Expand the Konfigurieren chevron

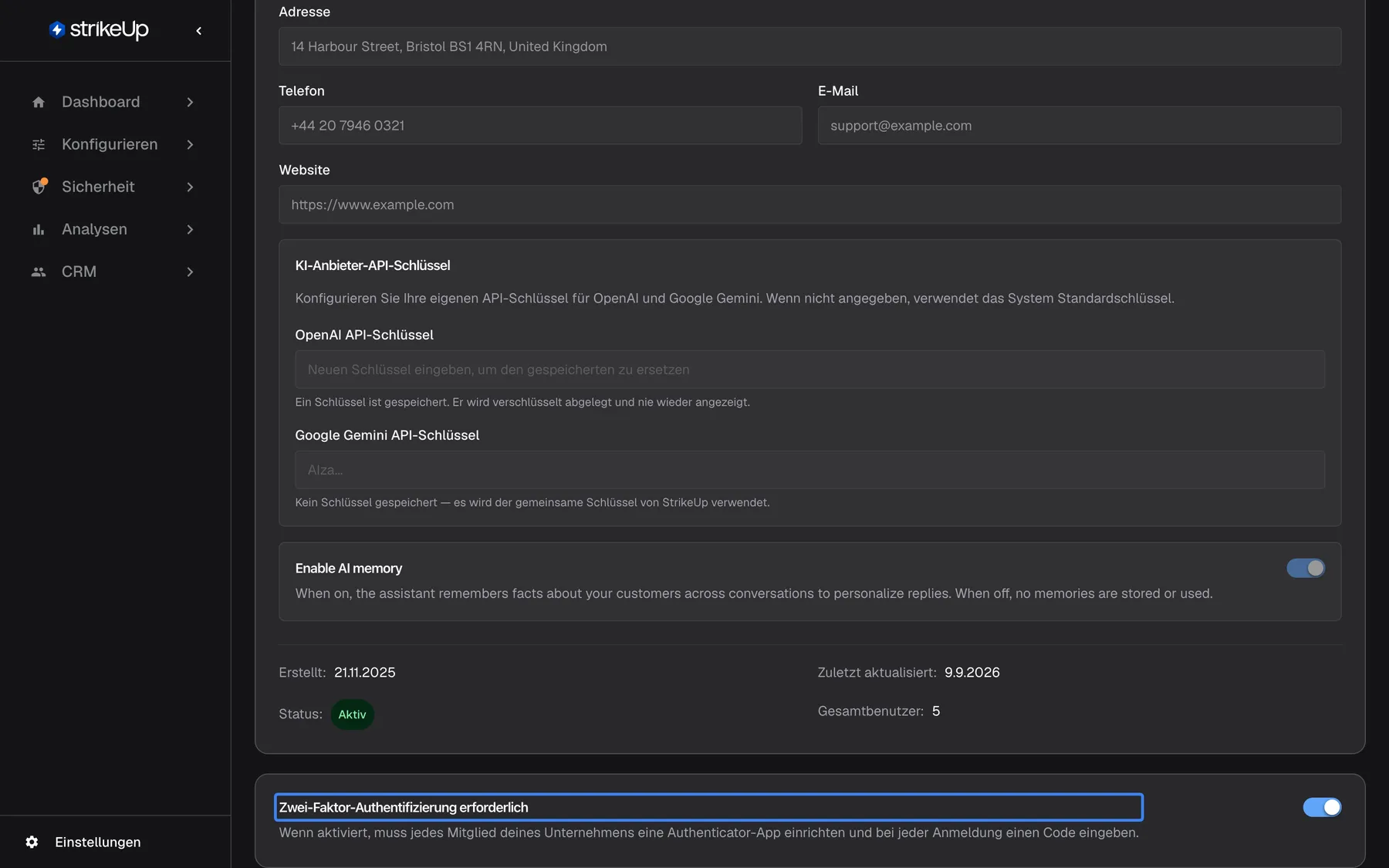tap(190, 144)
